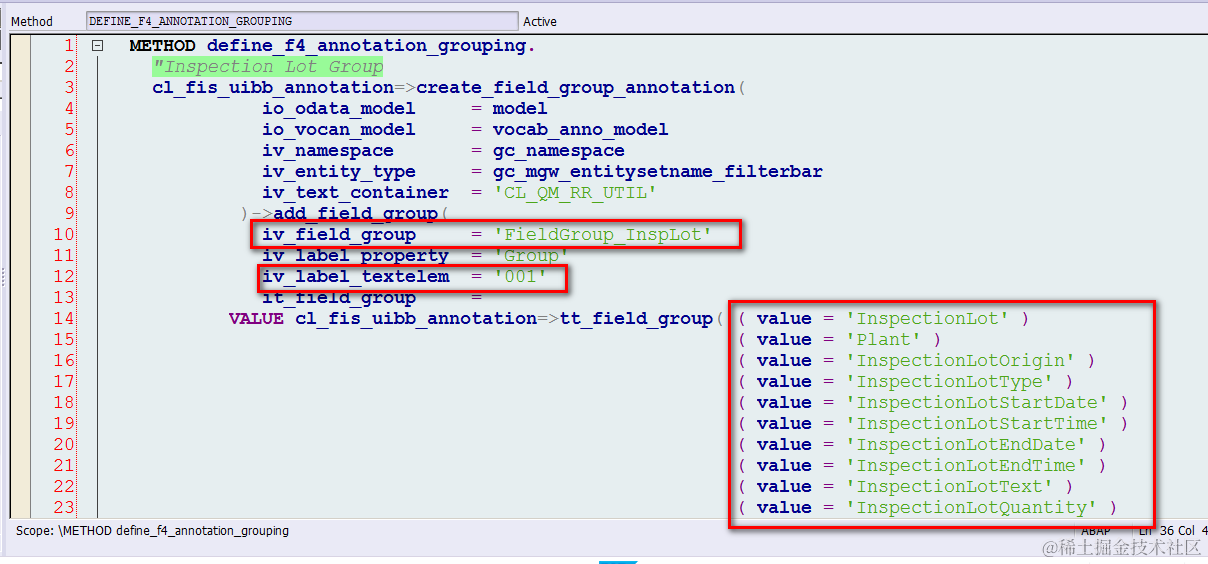The image size is (1208, 564).
Task: Click the Method name field DEFINE_F4_ANNOTATION_GROUPING
Action: click(303, 21)
